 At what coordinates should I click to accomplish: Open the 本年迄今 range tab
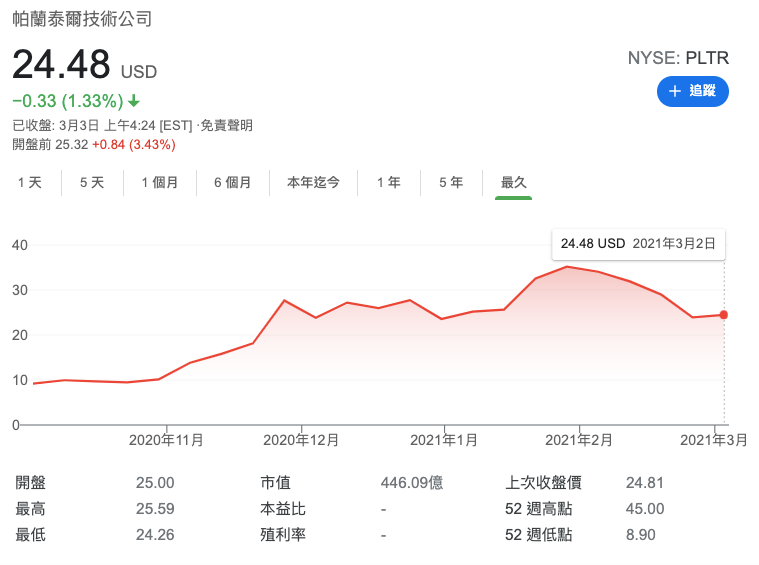pos(313,183)
